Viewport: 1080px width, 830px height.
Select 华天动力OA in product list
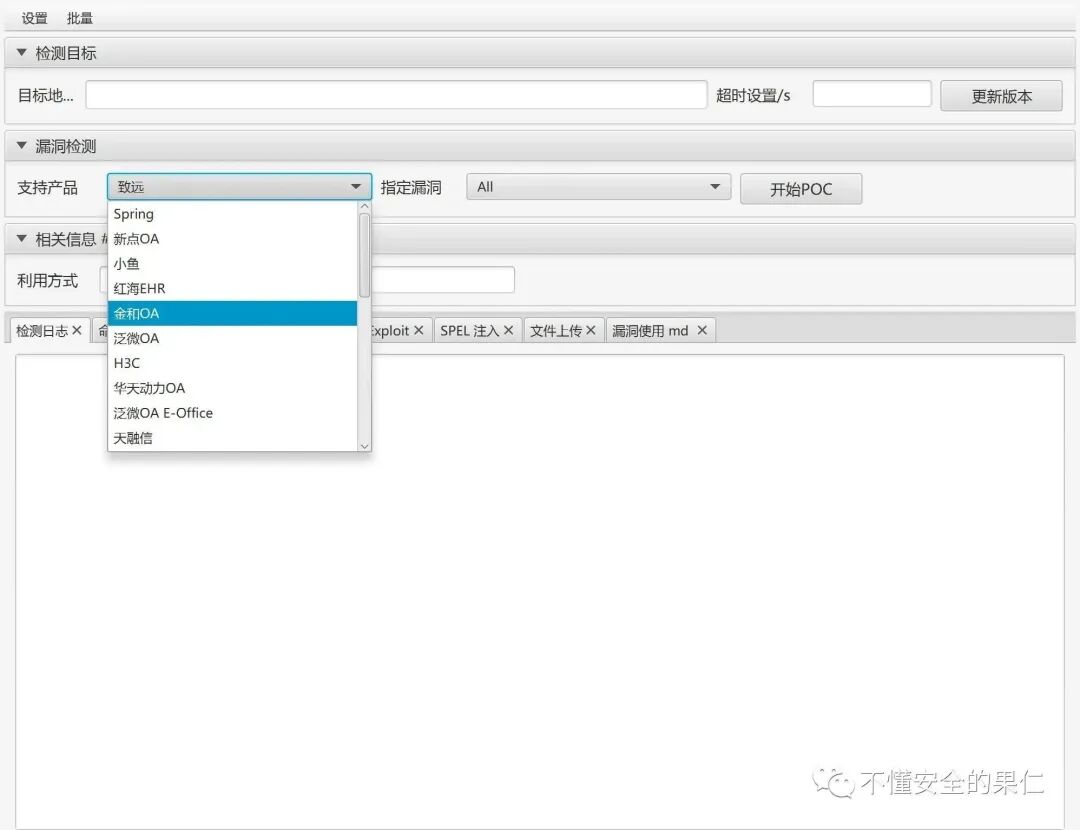233,388
